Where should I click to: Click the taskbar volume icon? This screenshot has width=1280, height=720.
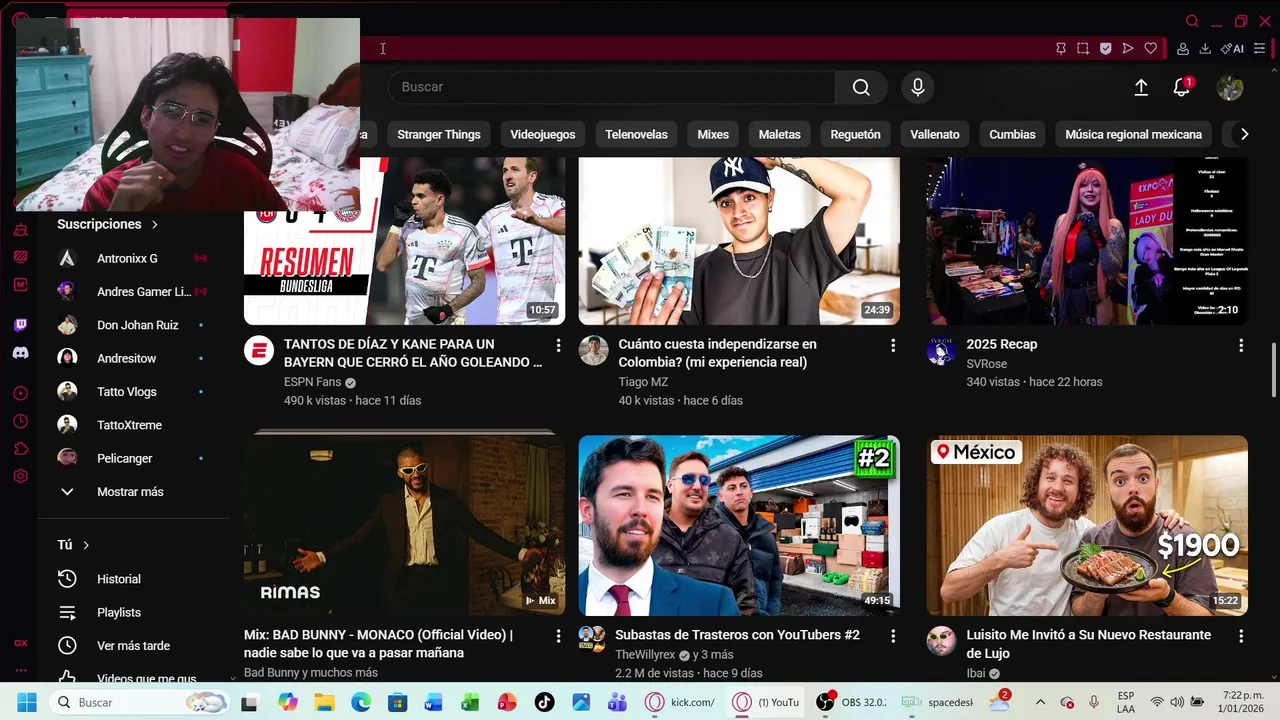(1177, 702)
